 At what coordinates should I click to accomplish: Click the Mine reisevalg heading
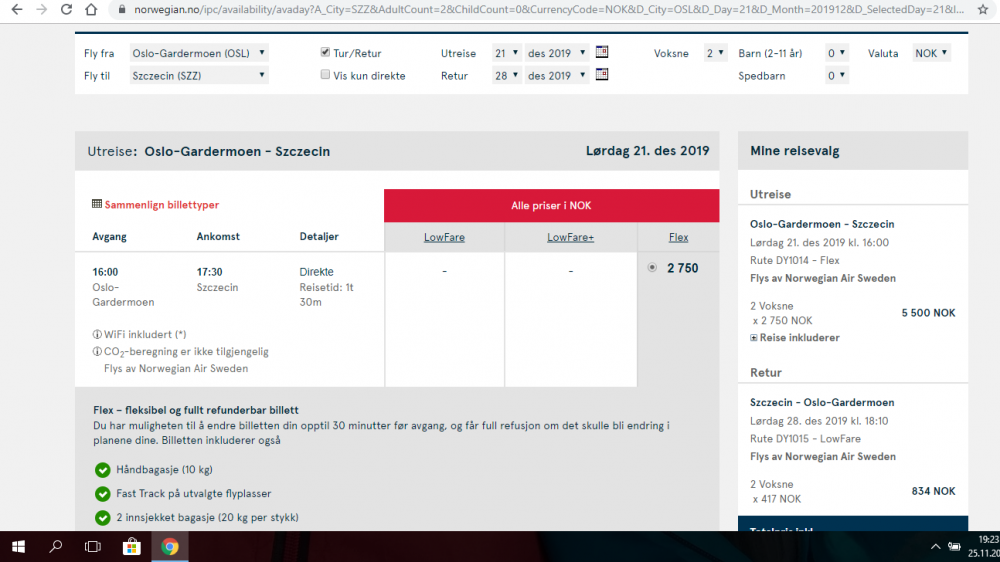click(795, 151)
